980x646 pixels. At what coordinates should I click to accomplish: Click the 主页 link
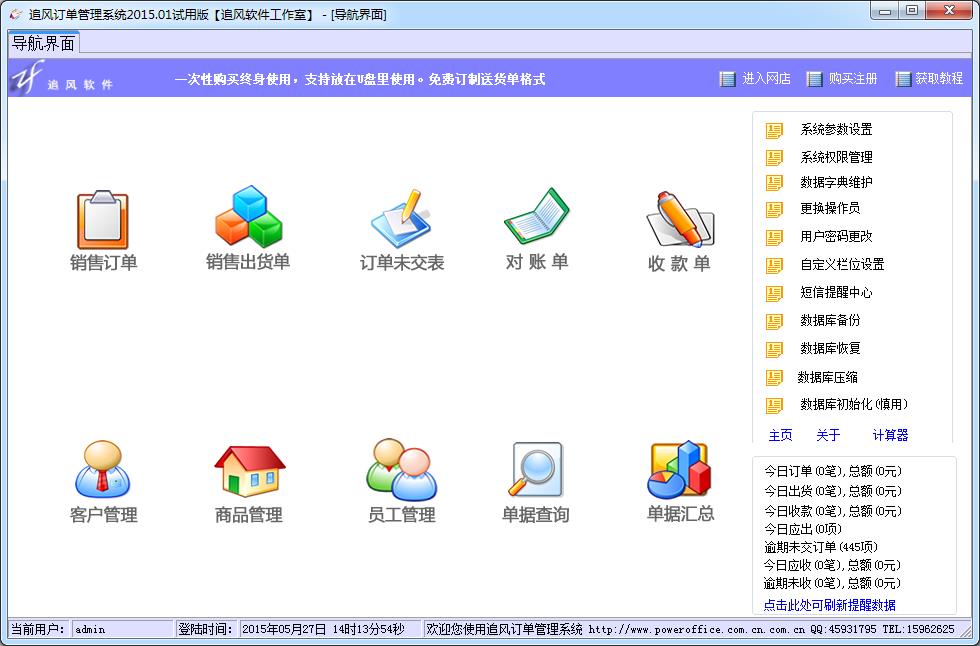pyautogui.click(x=780, y=435)
